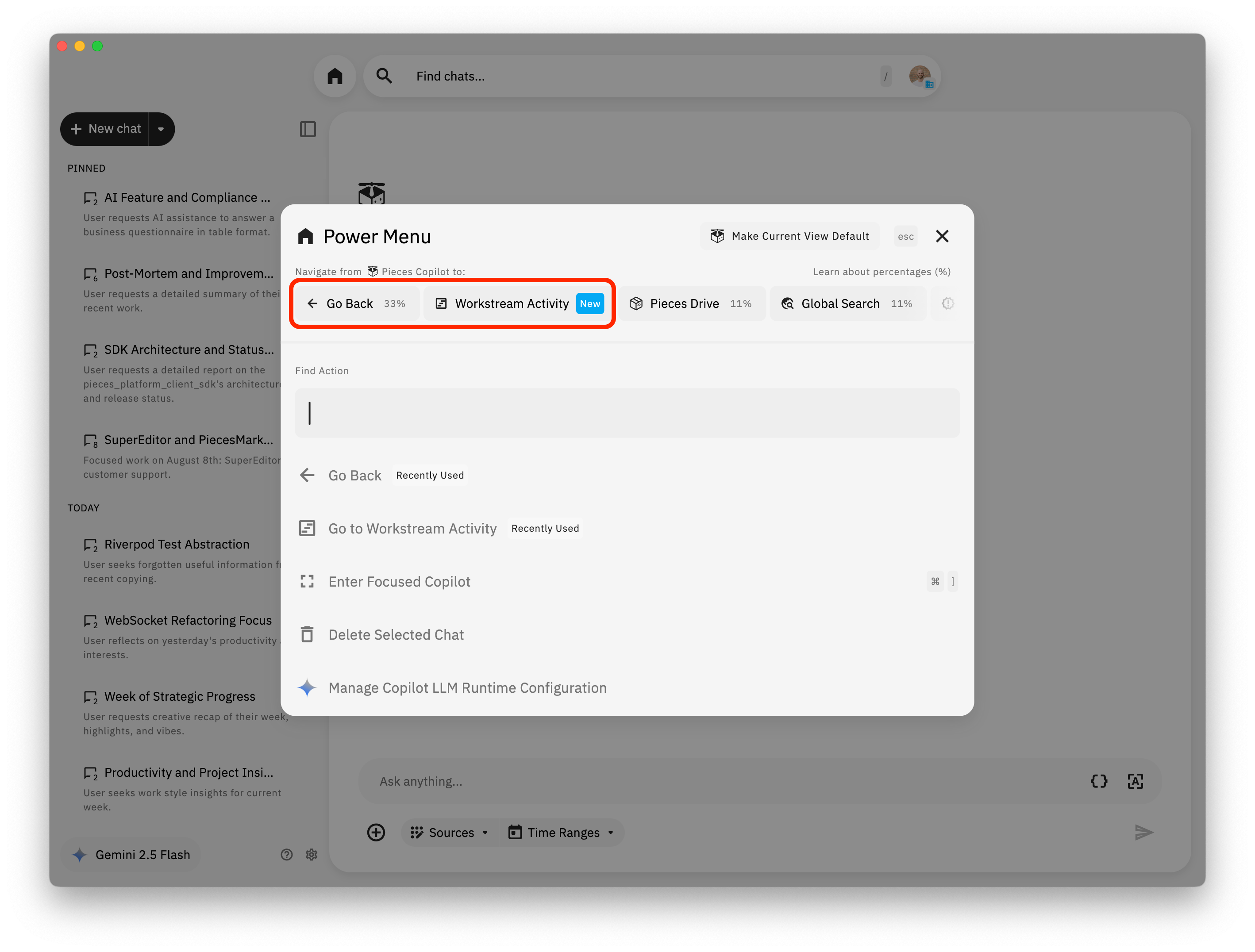Screen dimensions: 1255x952
Task: Click the Delete Selected Chat trash icon
Action: tap(307, 634)
